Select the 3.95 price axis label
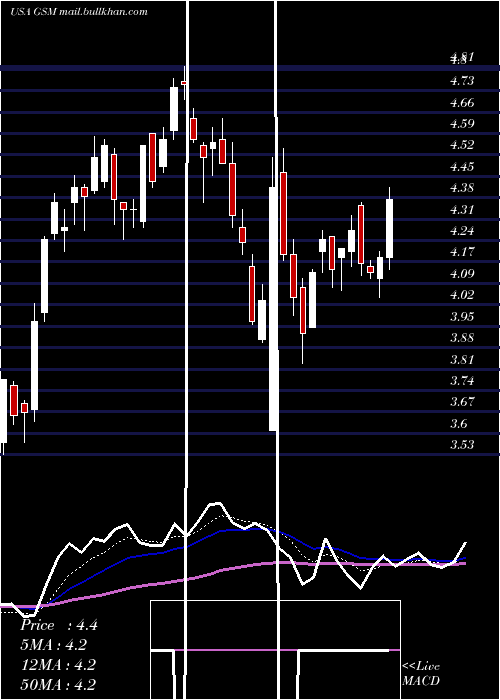 click(x=462, y=317)
